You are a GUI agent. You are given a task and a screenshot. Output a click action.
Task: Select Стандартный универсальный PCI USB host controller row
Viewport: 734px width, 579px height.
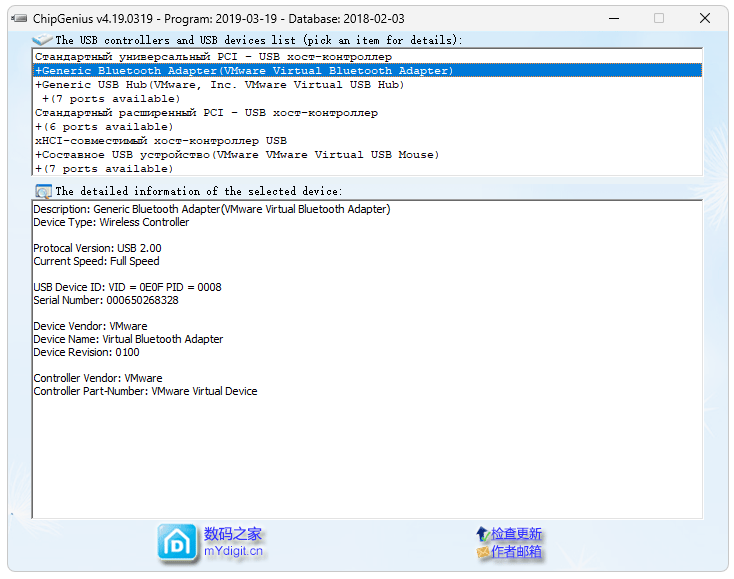[367, 57]
